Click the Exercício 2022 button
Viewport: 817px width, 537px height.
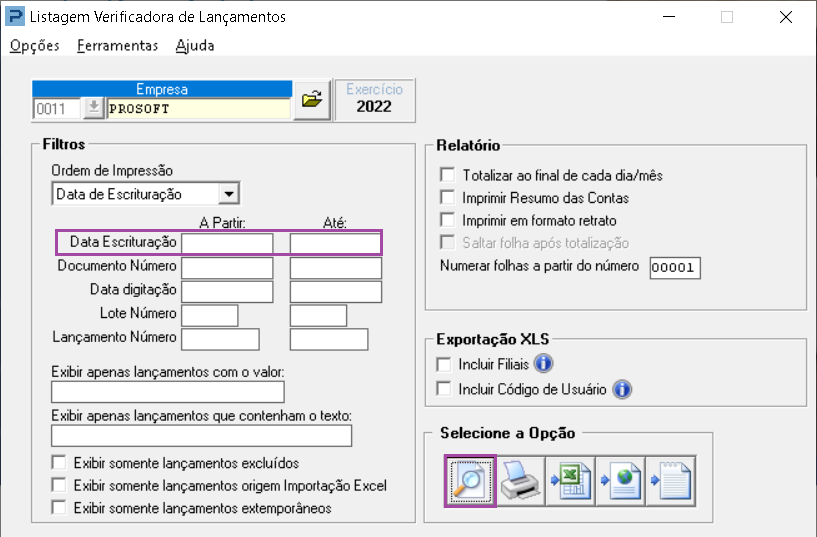point(374,99)
